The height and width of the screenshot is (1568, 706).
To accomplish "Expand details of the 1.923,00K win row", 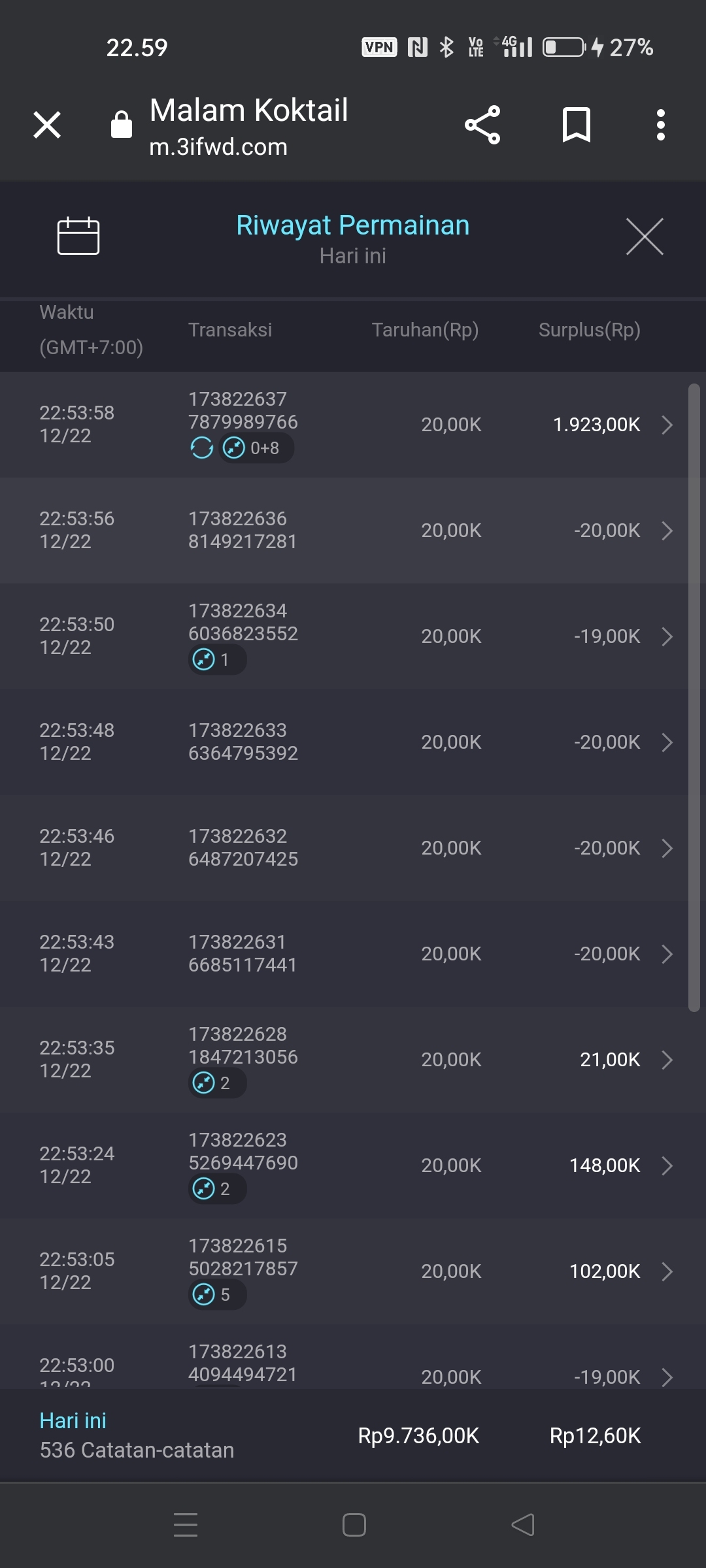I will (x=667, y=425).
